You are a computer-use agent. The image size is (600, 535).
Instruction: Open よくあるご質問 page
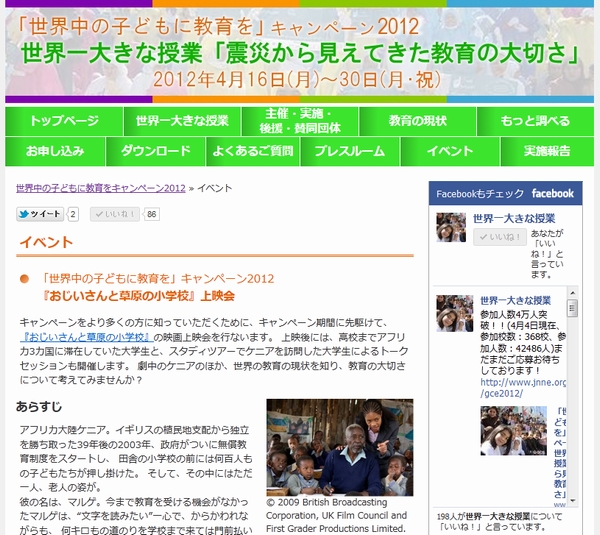coord(253,152)
